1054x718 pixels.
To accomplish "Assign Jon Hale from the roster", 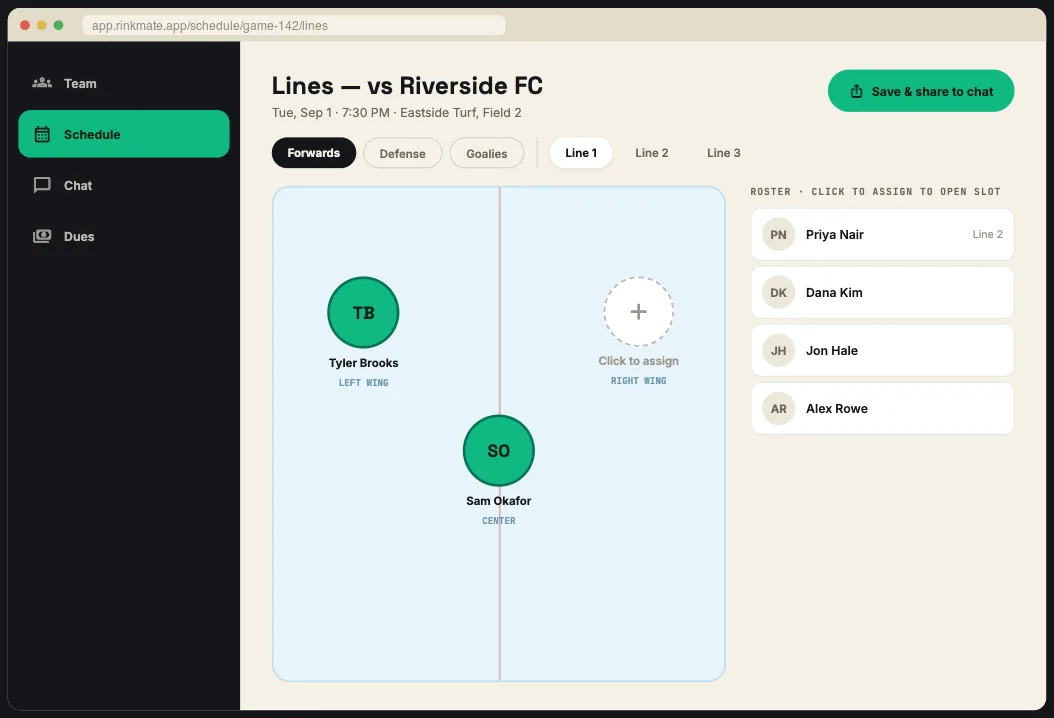I will click(x=882, y=350).
